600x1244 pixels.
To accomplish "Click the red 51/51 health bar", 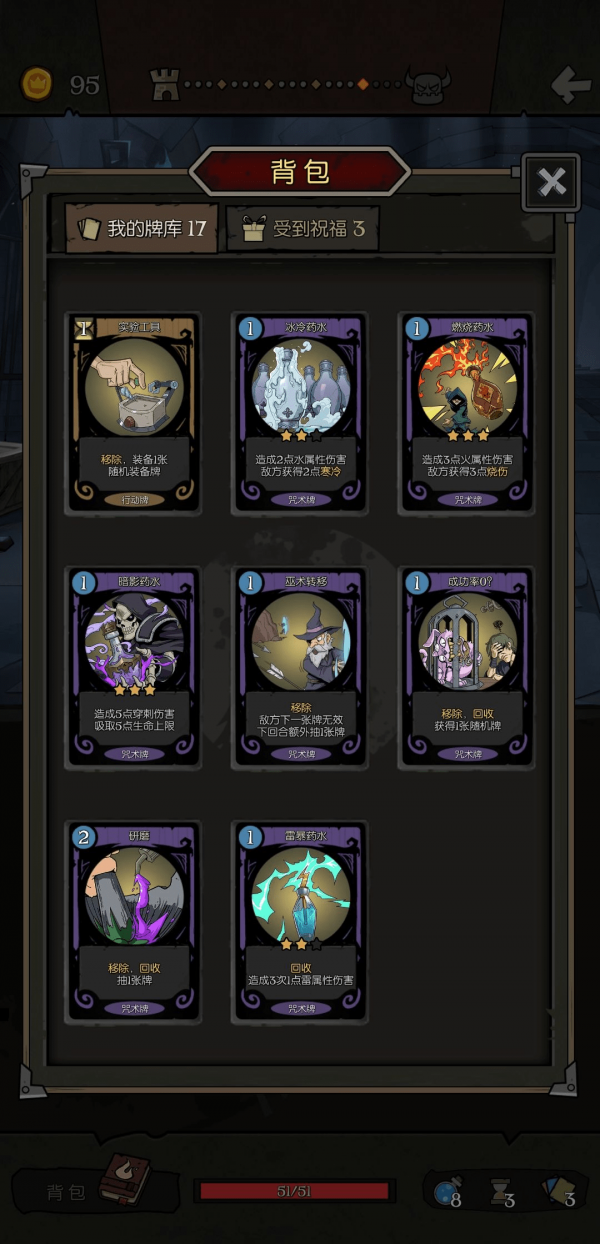I will 294,1190.
